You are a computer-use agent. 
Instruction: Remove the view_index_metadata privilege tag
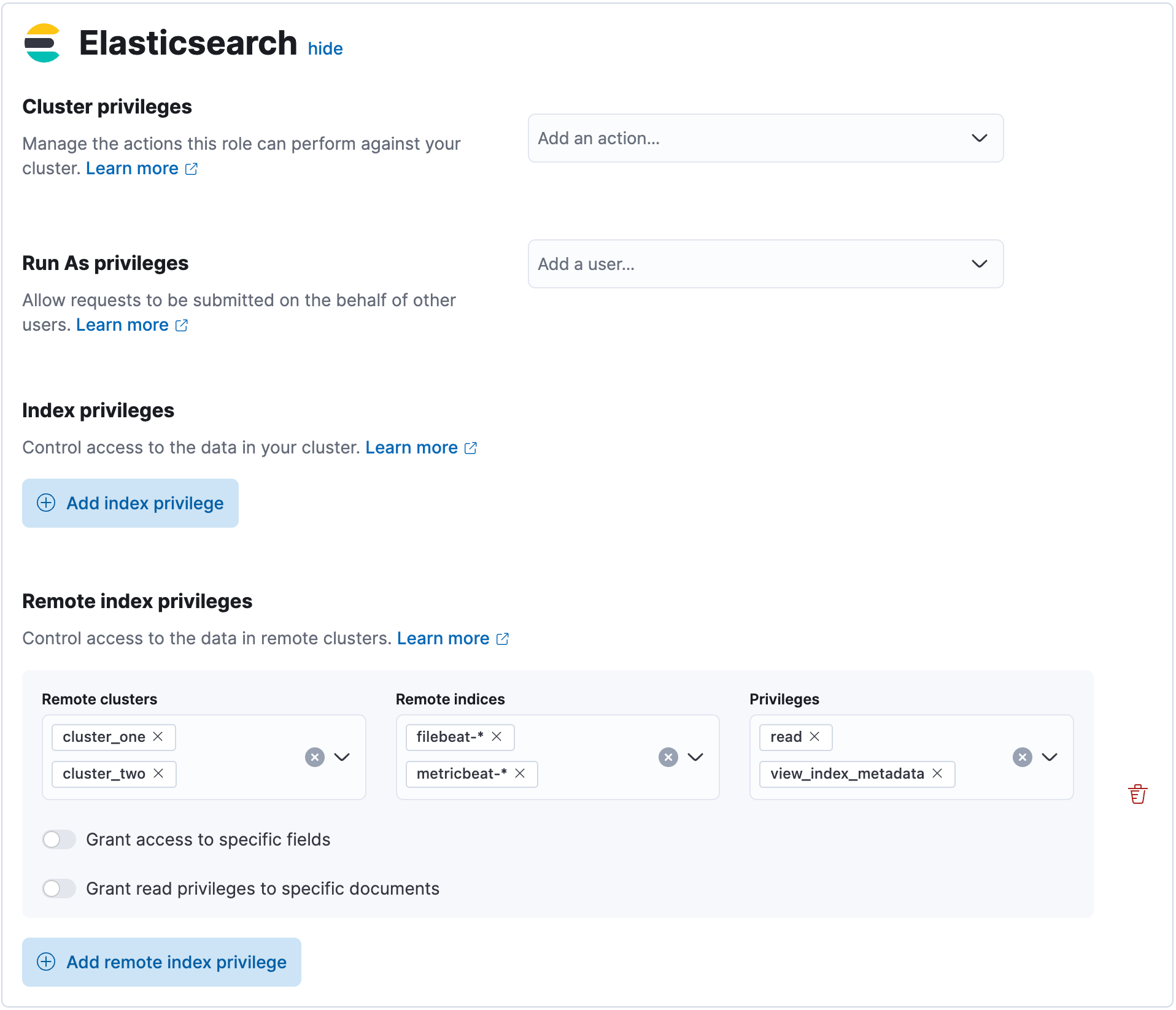click(937, 774)
